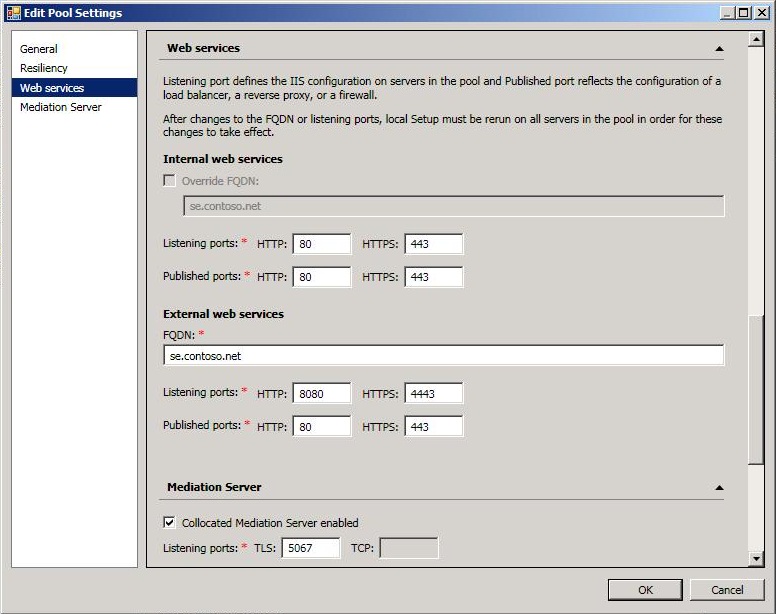Screen dimensions: 776x614
Task: Click the Edit Pool Settings title icon
Action: pos(14,13)
